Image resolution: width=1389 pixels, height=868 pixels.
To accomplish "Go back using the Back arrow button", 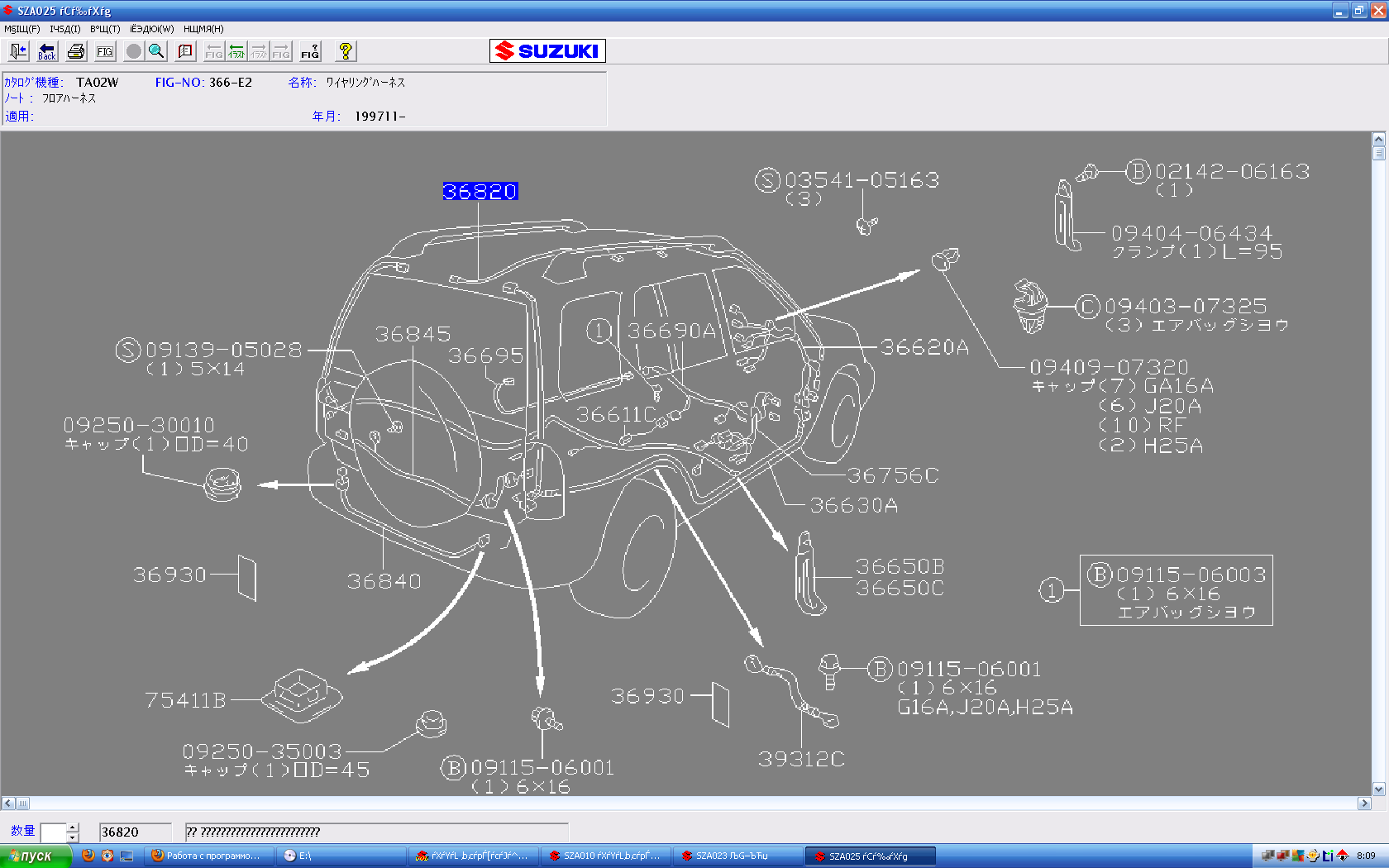I will pos(47,51).
